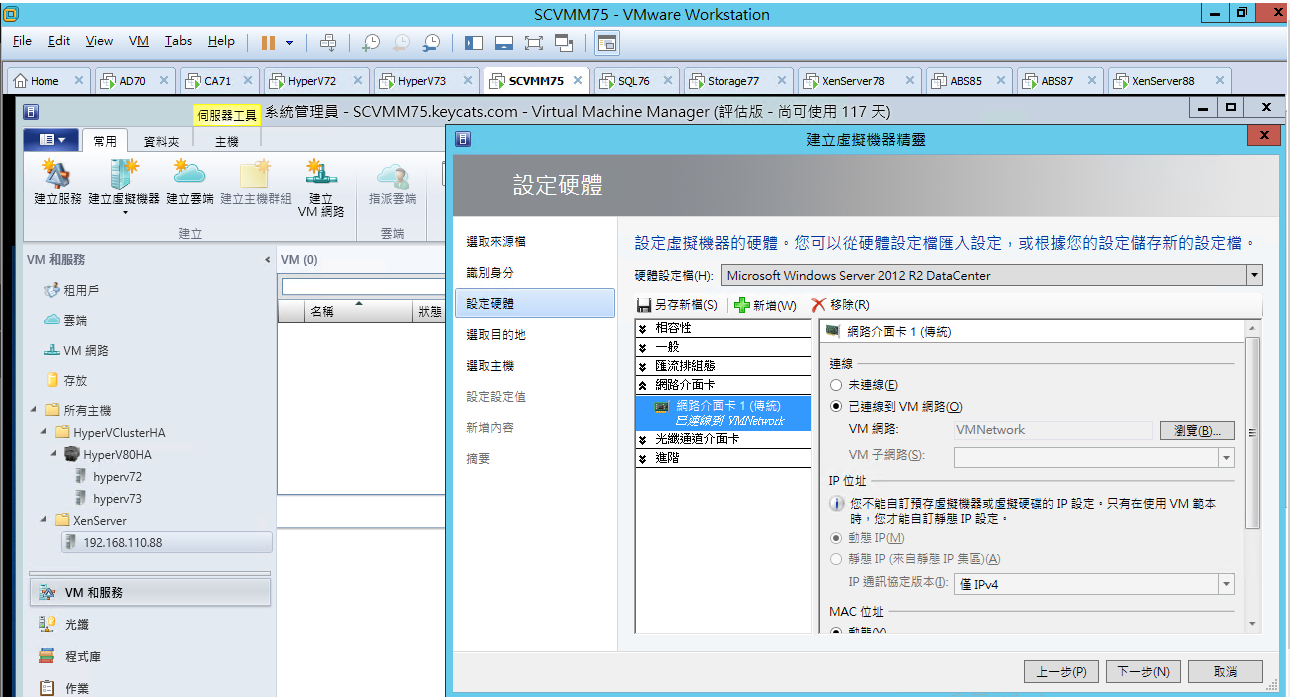Click the VMware console view icon

607,42
